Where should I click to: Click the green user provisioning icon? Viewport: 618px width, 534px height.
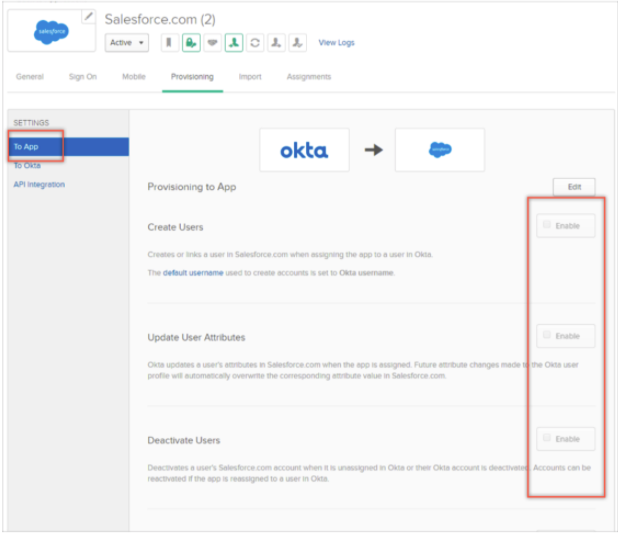[234, 43]
